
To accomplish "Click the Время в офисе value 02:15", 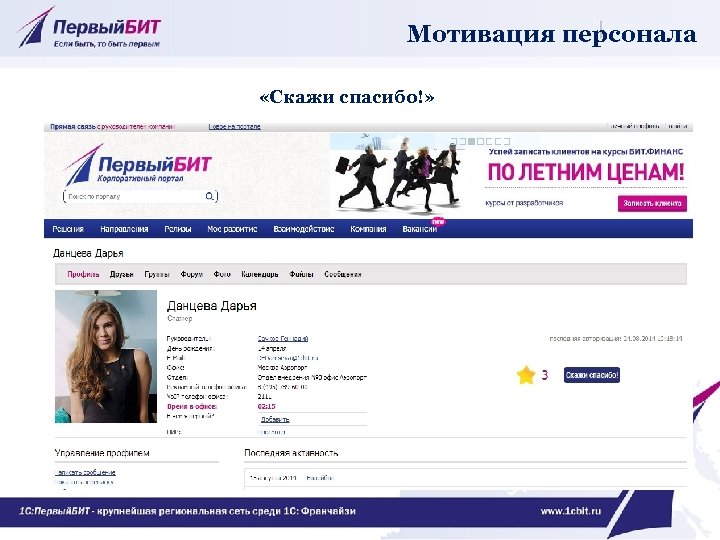I will click(266, 406).
